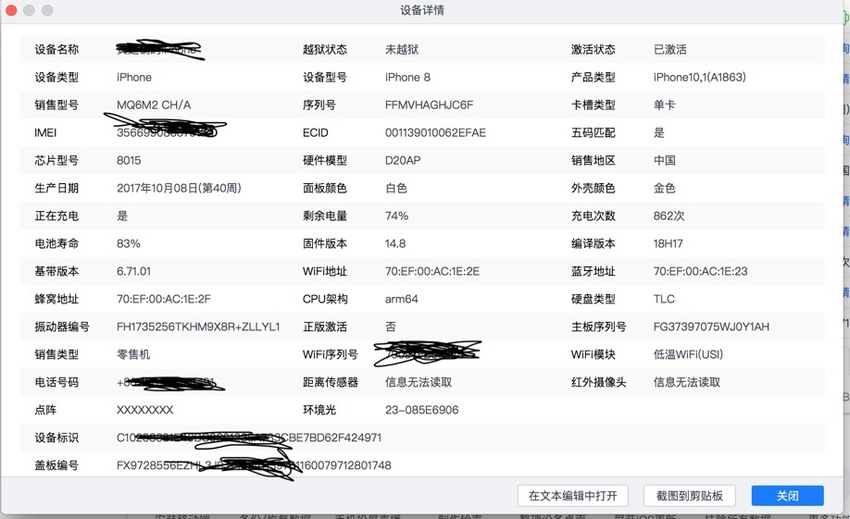The width and height of the screenshot is (850, 519).
Task: Click sales model MQ6M2 CH/A
Action: click(153, 105)
